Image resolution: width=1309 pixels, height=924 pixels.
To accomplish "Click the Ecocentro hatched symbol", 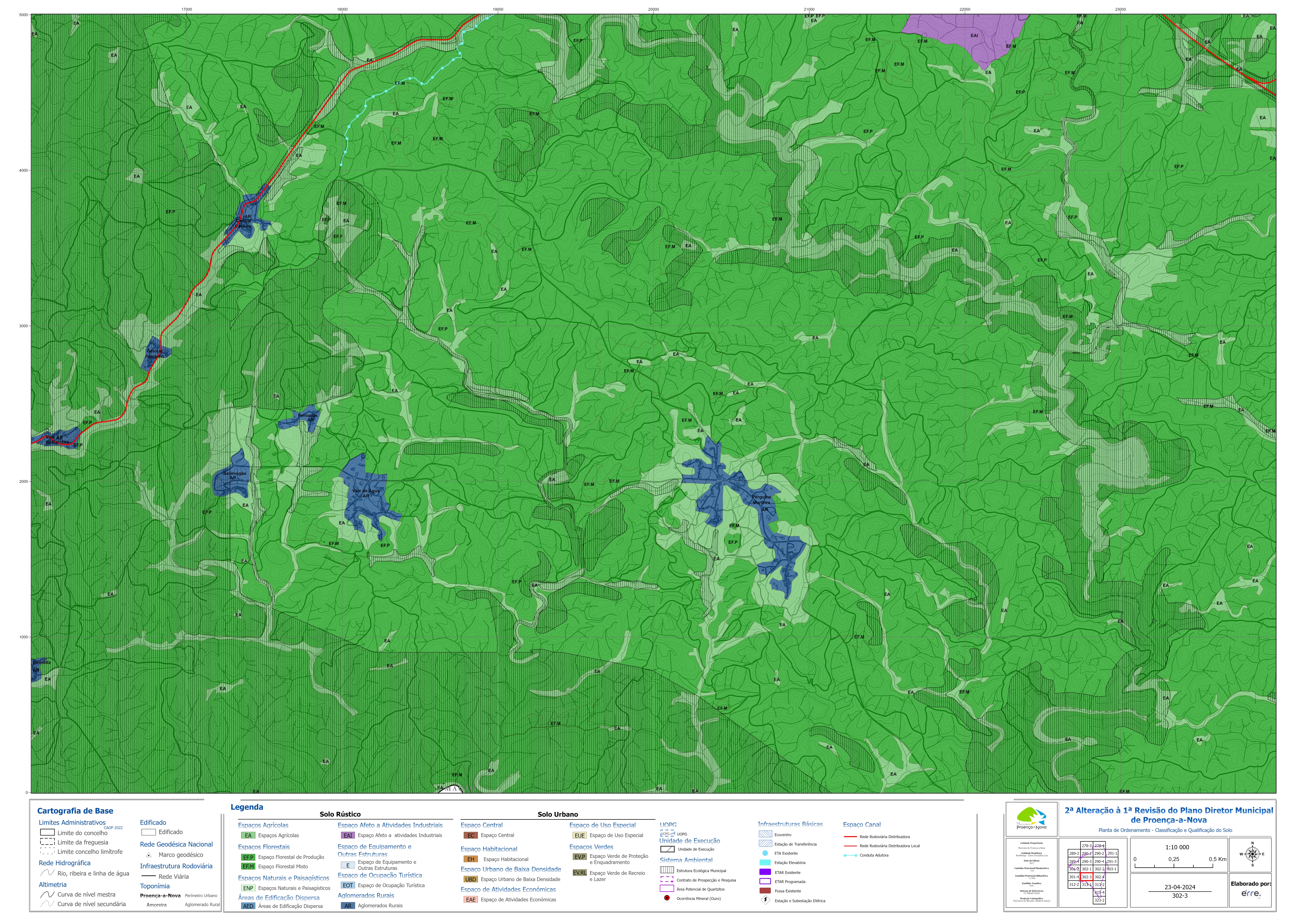I will (x=765, y=834).
